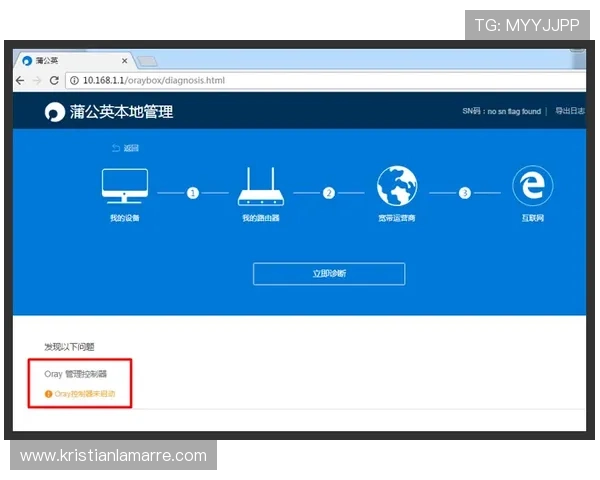
Task: Click the browser back arrow
Action: (20, 80)
